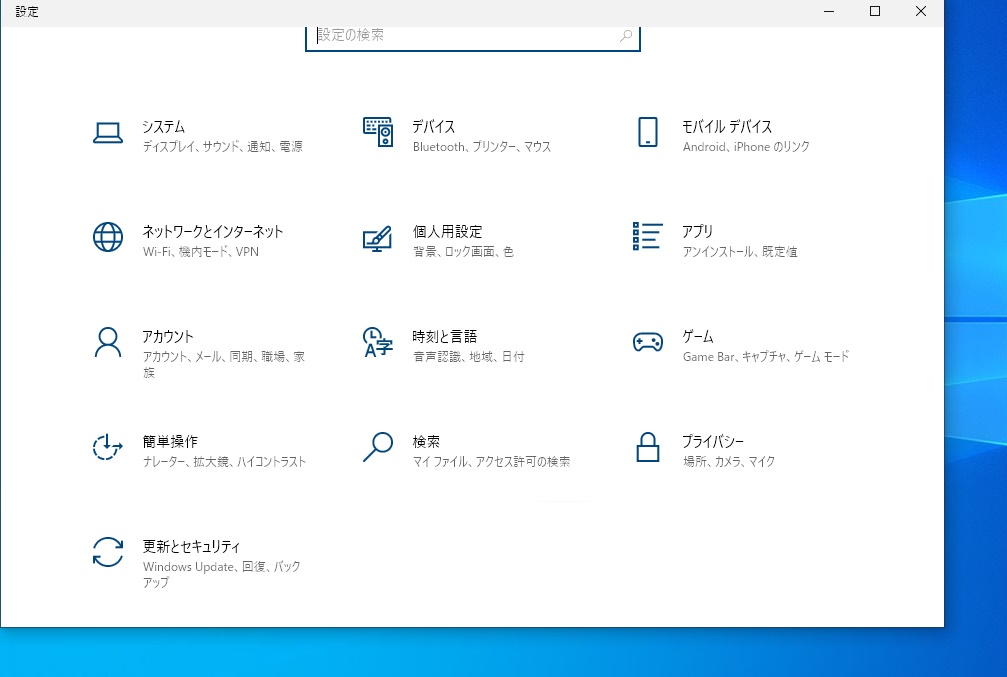Click the search magnifier in the search box

click(x=626, y=35)
